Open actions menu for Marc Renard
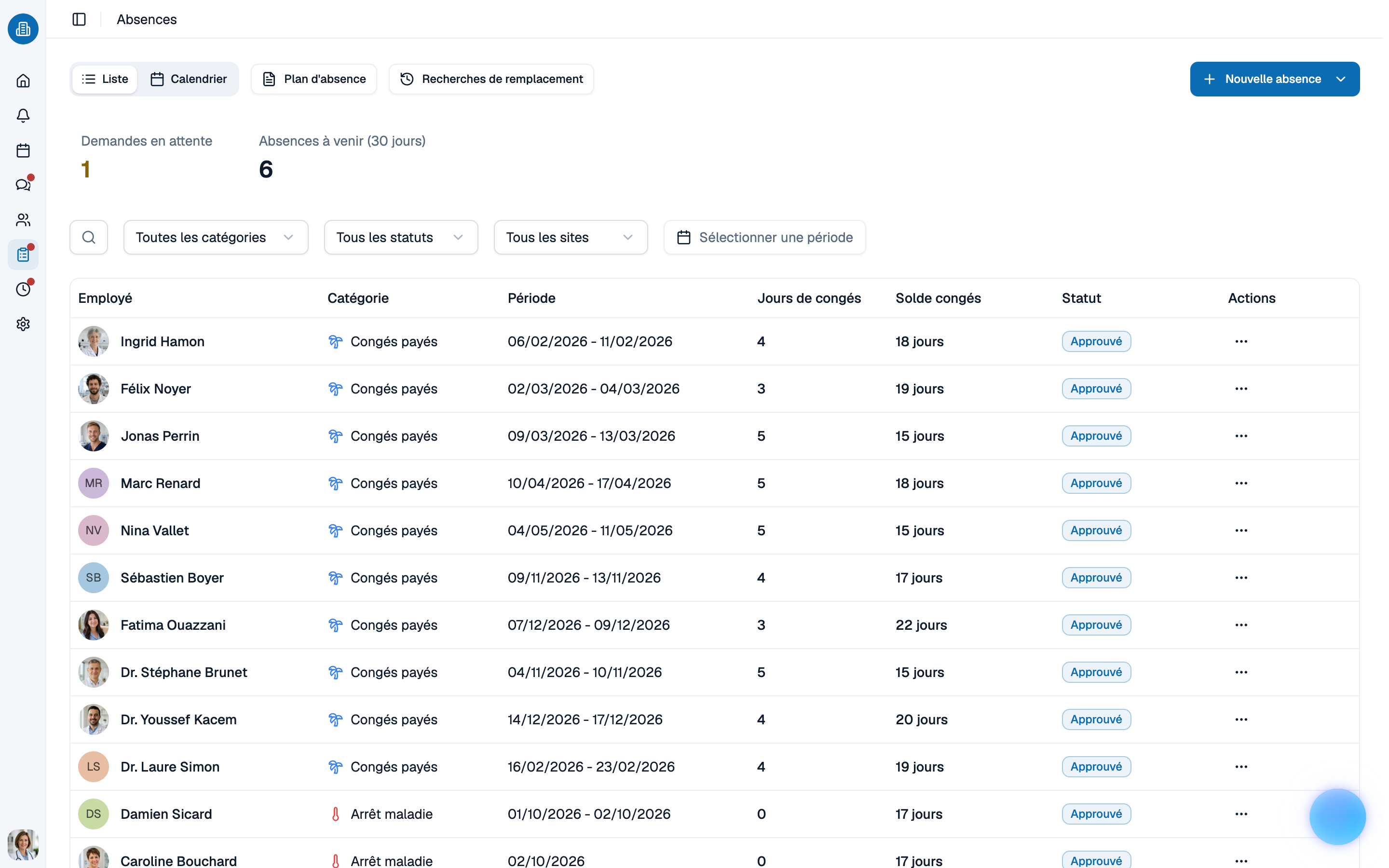 (1241, 483)
